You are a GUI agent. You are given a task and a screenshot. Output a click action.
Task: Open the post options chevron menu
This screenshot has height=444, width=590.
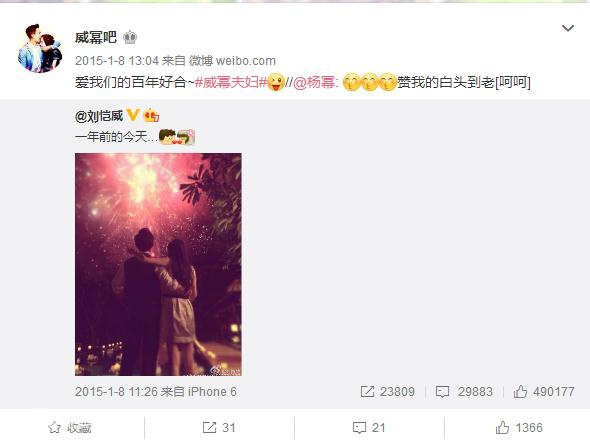click(567, 28)
